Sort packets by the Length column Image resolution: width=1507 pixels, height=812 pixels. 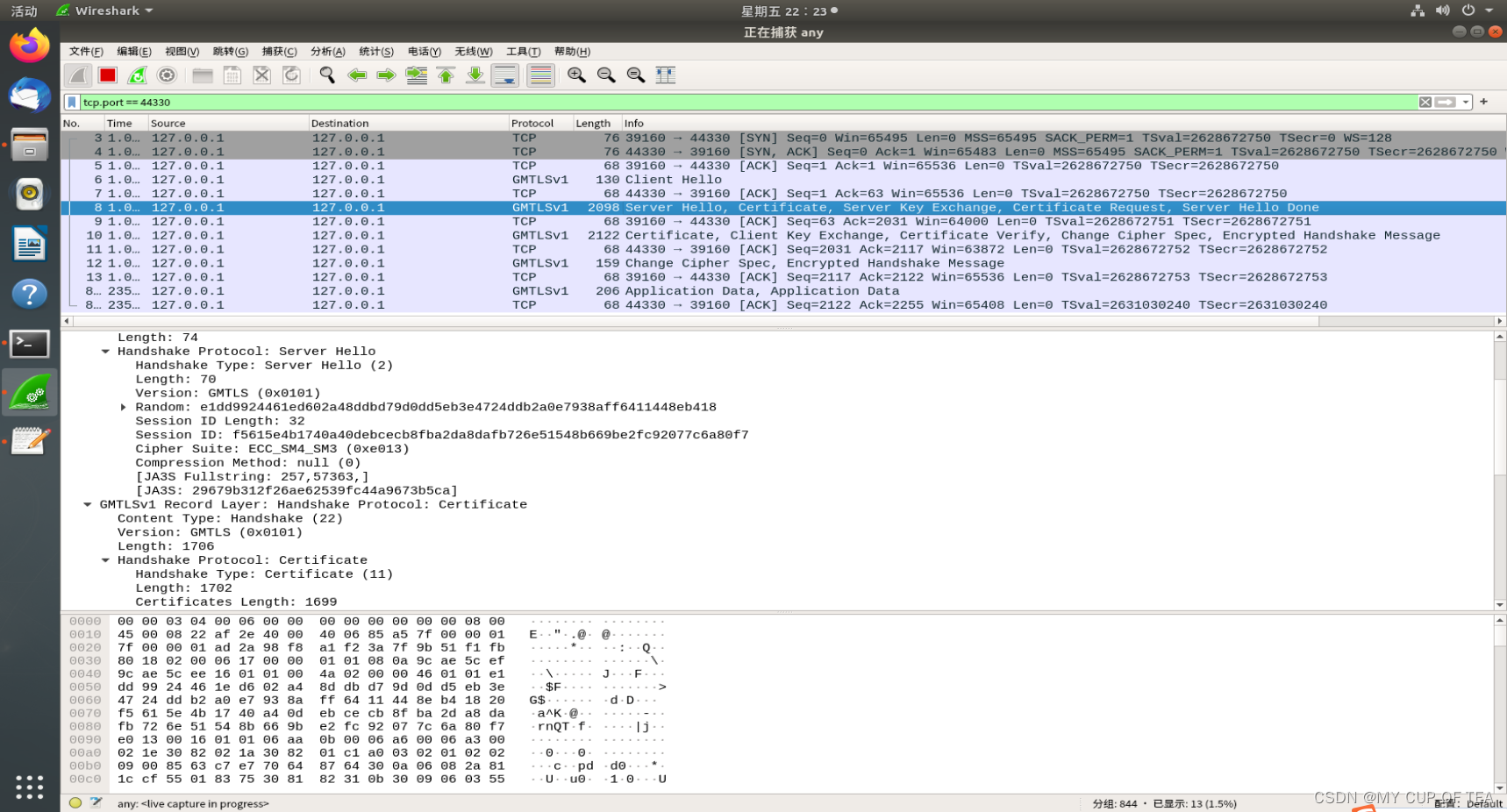597,124
